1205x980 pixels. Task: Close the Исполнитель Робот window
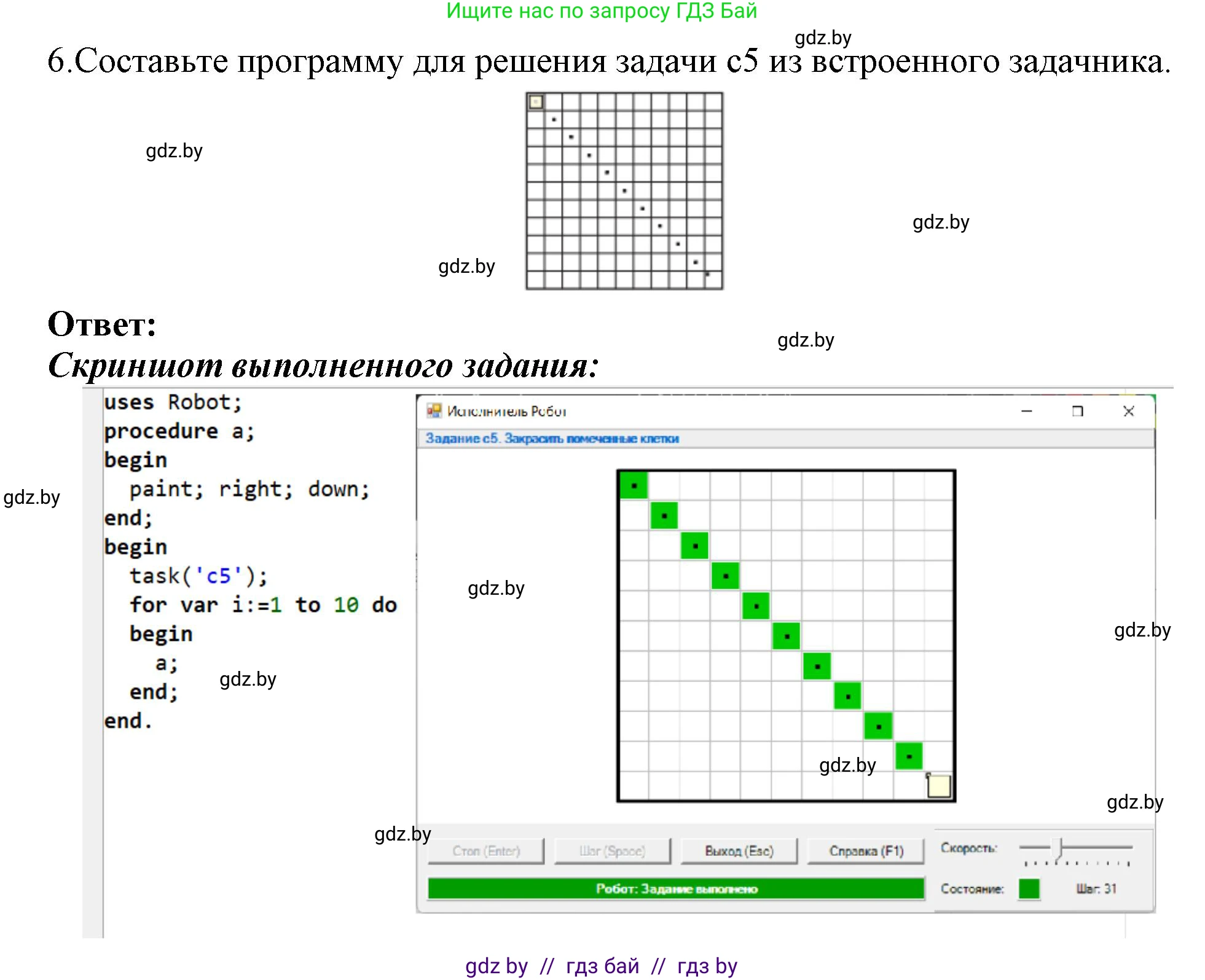tap(1128, 411)
